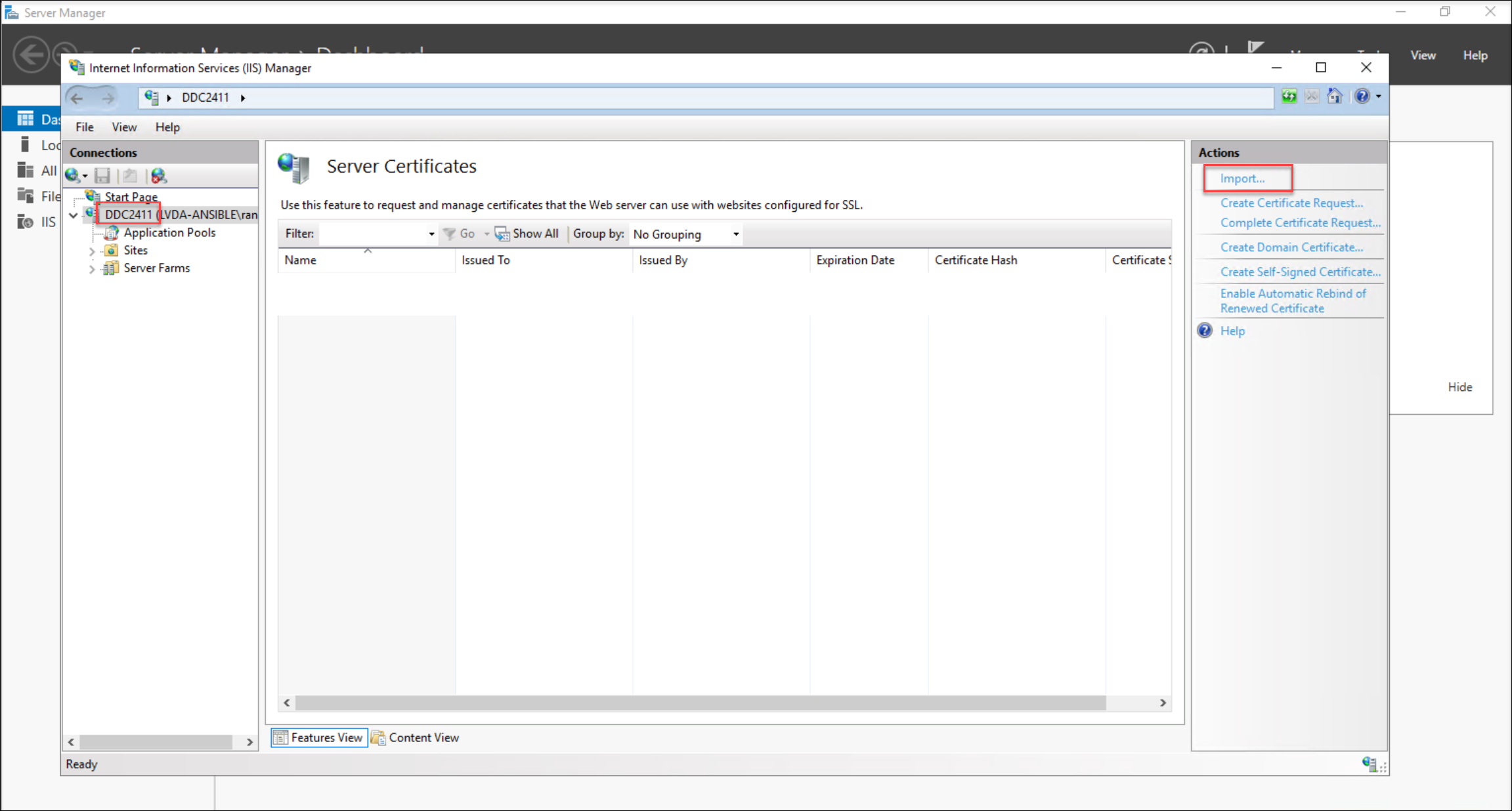Click the filter funnel icon next to Go
Screen dimensions: 1512x811
[x=449, y=234]
